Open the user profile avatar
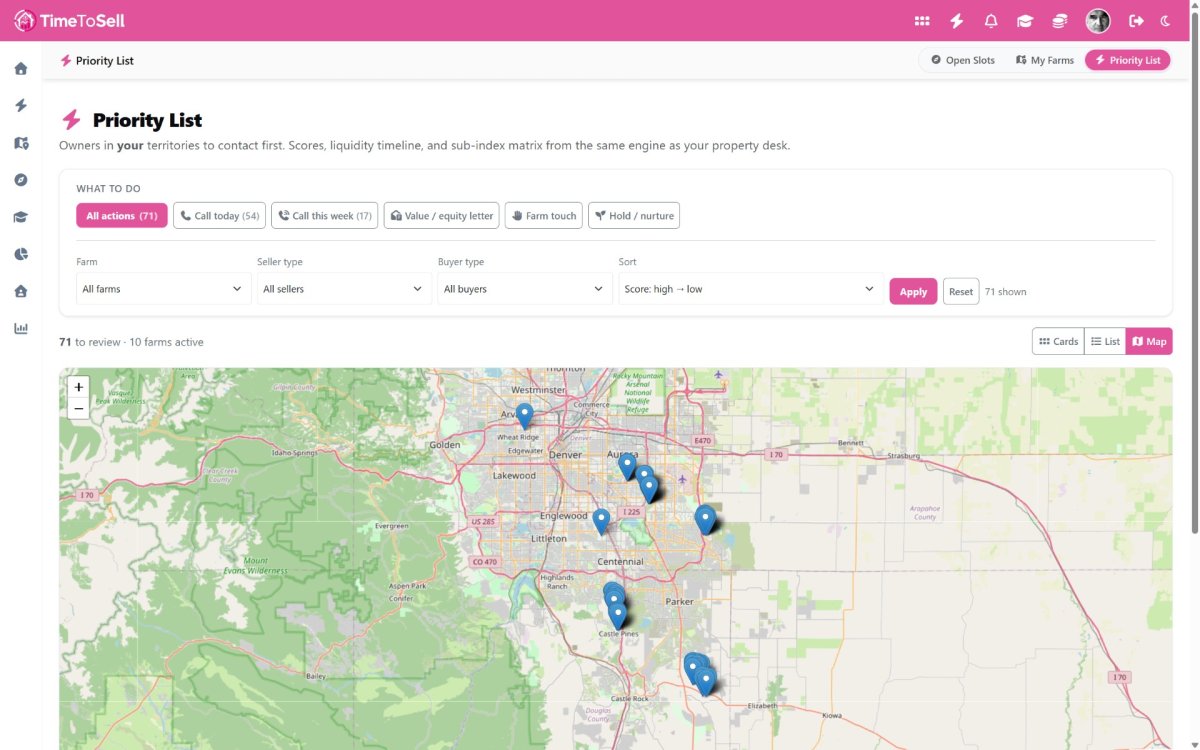1200x750 pixels. point(1098,21)
